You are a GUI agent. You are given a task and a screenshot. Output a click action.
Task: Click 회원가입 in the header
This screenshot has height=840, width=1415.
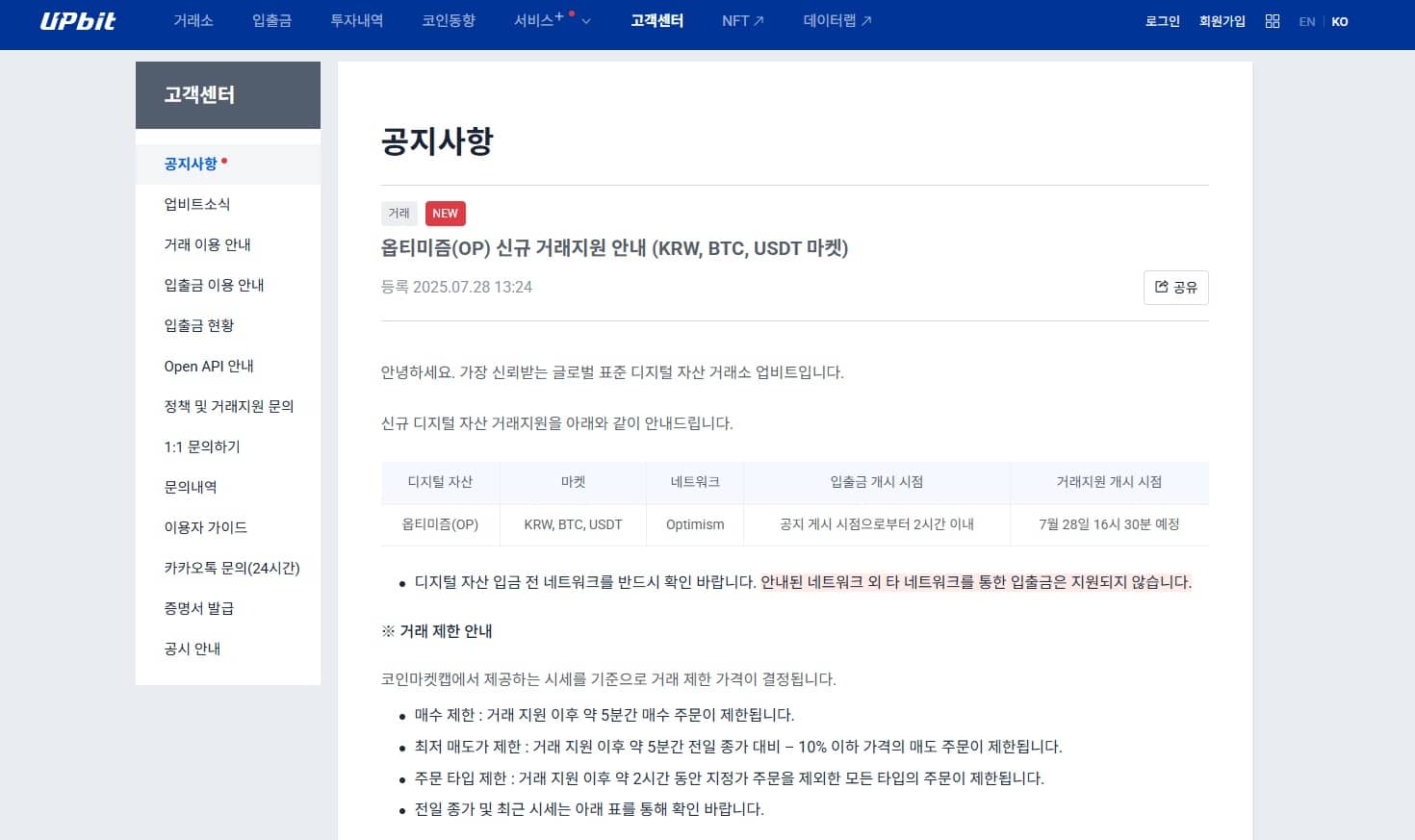click(1222, 21)
